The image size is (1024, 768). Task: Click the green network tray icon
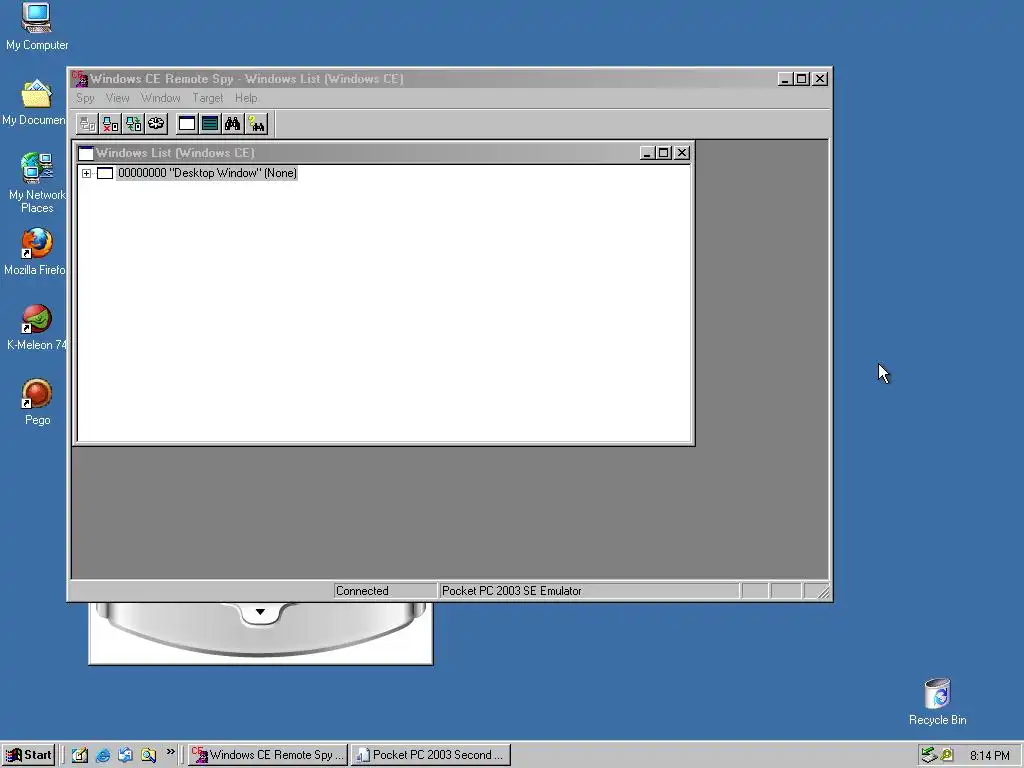pyautogui.click(x=929, y=755)
